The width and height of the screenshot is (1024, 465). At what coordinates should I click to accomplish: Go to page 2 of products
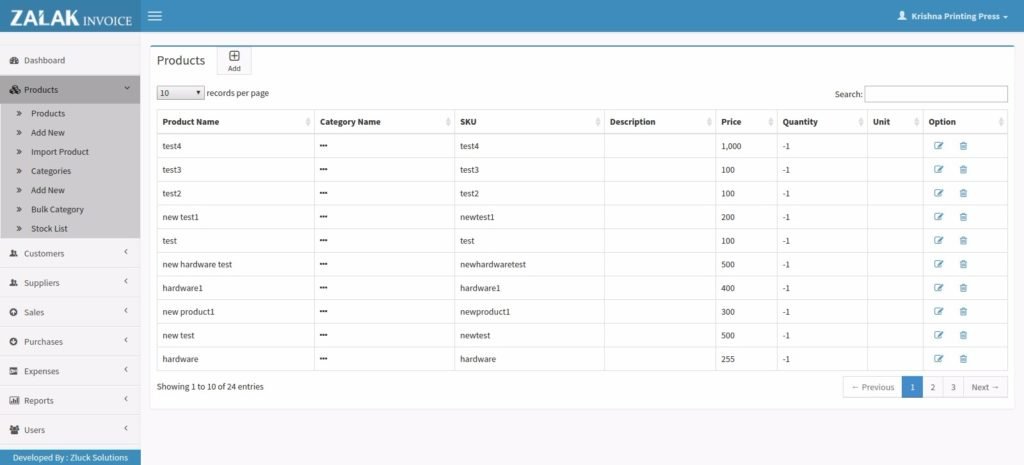[932, 387]
